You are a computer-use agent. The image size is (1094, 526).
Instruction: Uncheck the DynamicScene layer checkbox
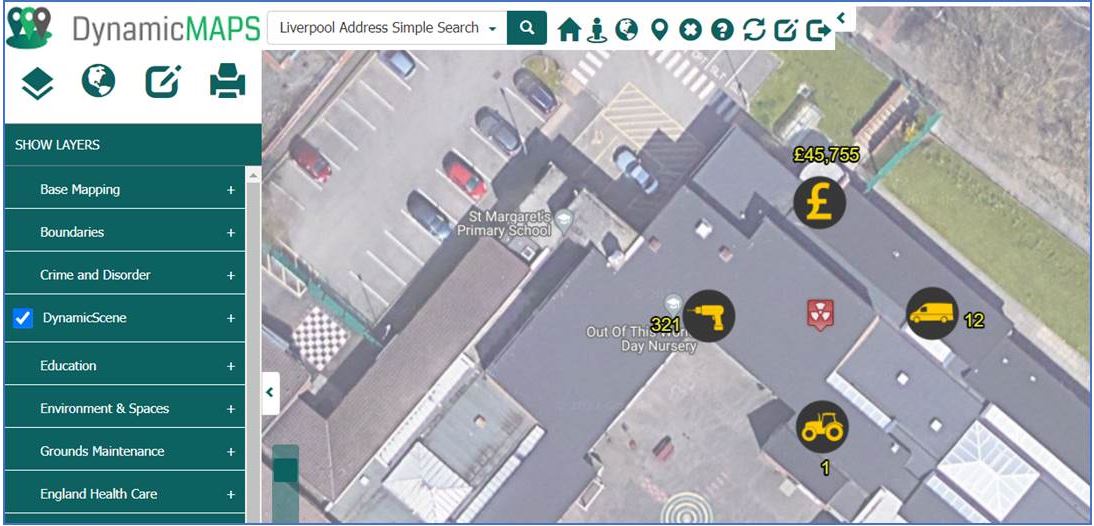point(23,318)
